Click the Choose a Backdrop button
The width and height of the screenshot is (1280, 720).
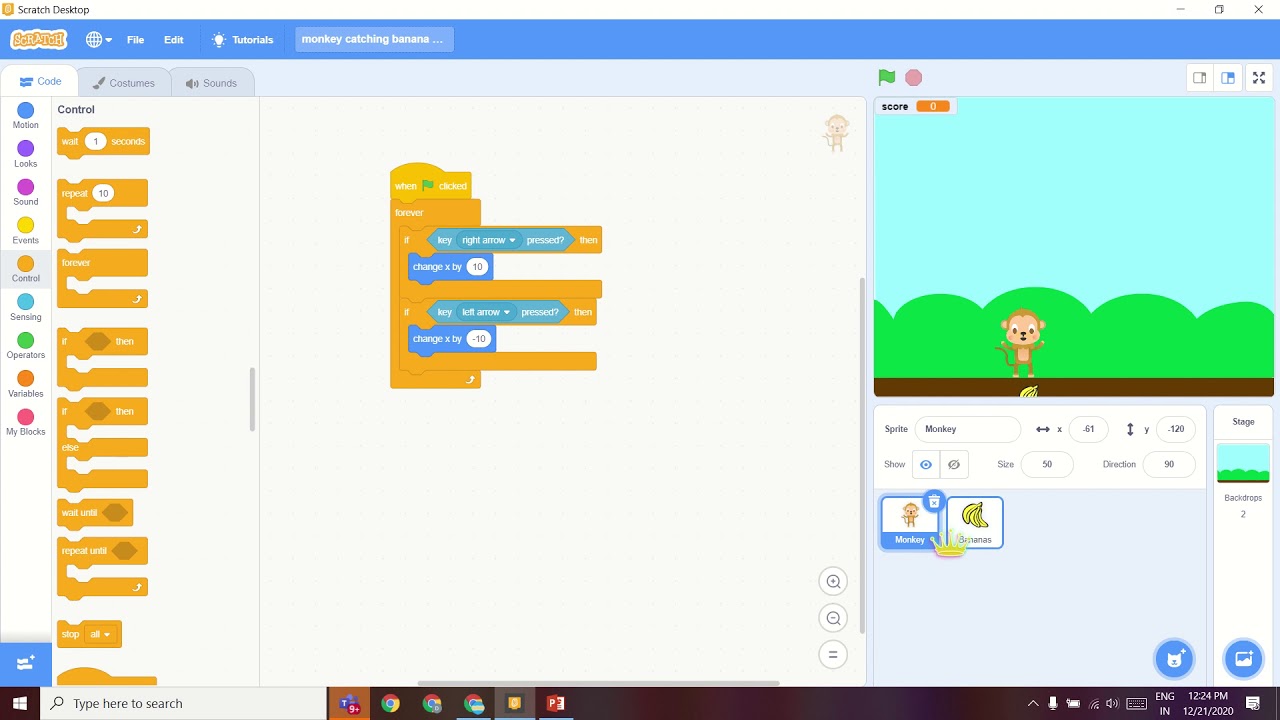1244,659
